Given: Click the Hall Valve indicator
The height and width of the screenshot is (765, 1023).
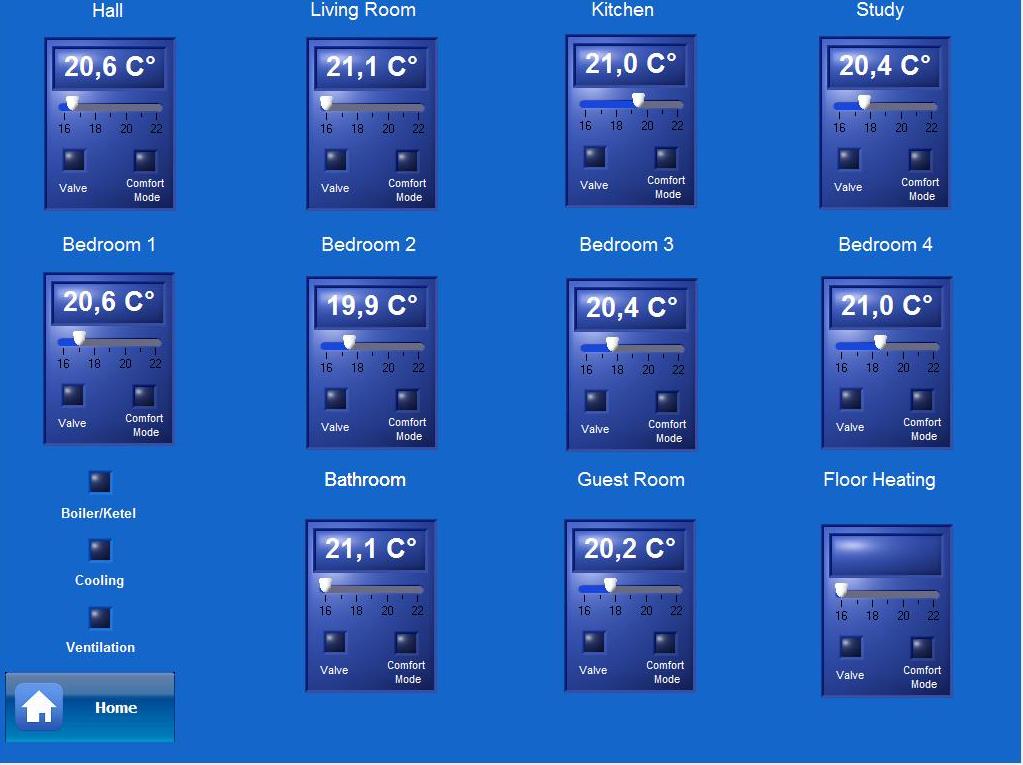Looking at the screenshot, I should [x=74, y=160].
